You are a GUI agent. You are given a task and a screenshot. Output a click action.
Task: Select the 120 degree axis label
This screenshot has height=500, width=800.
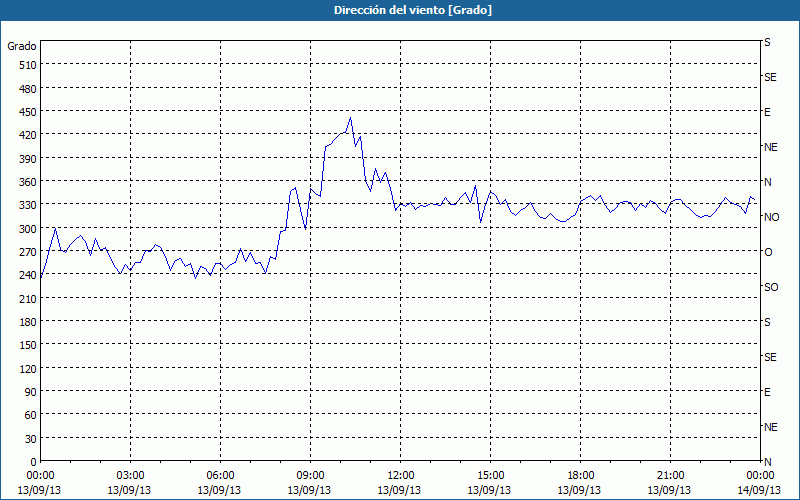tap(28, 368)
